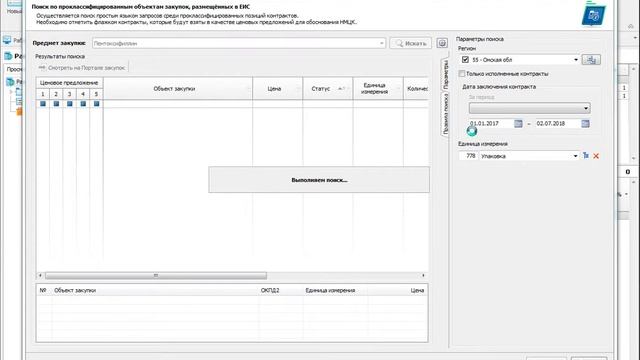Switch to the Параметры vertical tab
Screen dimensions: 640x360
[x=445, y=75]
